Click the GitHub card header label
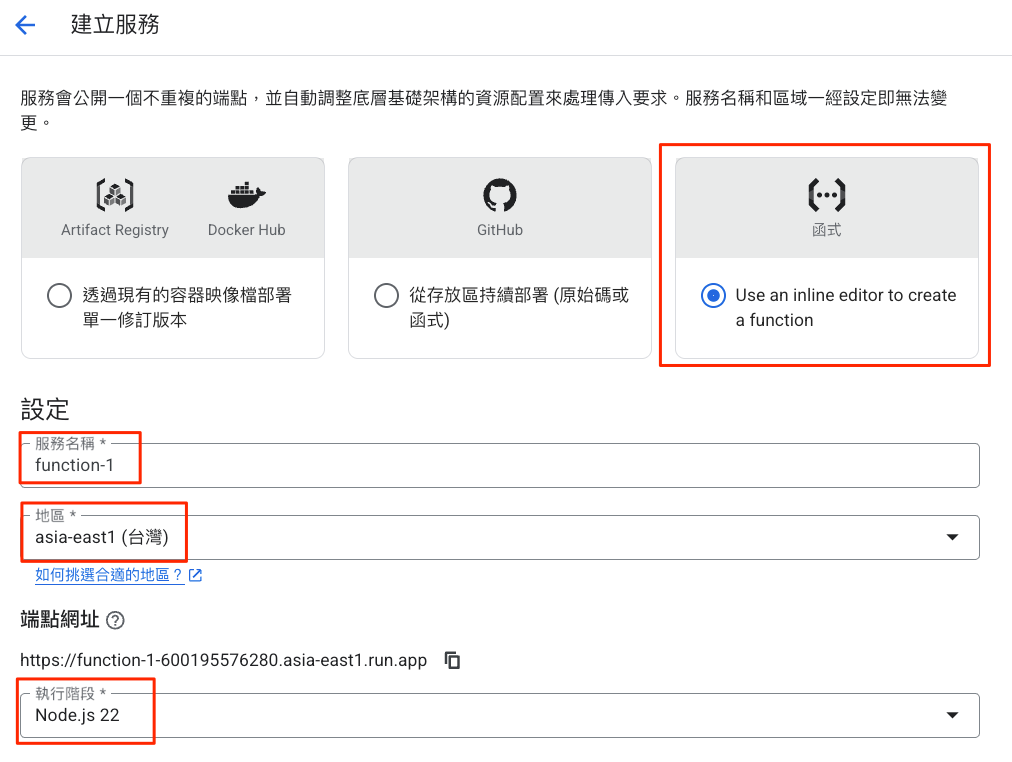Image resolution: width=1012 pixels, height=762 pixels. point(499,230)
